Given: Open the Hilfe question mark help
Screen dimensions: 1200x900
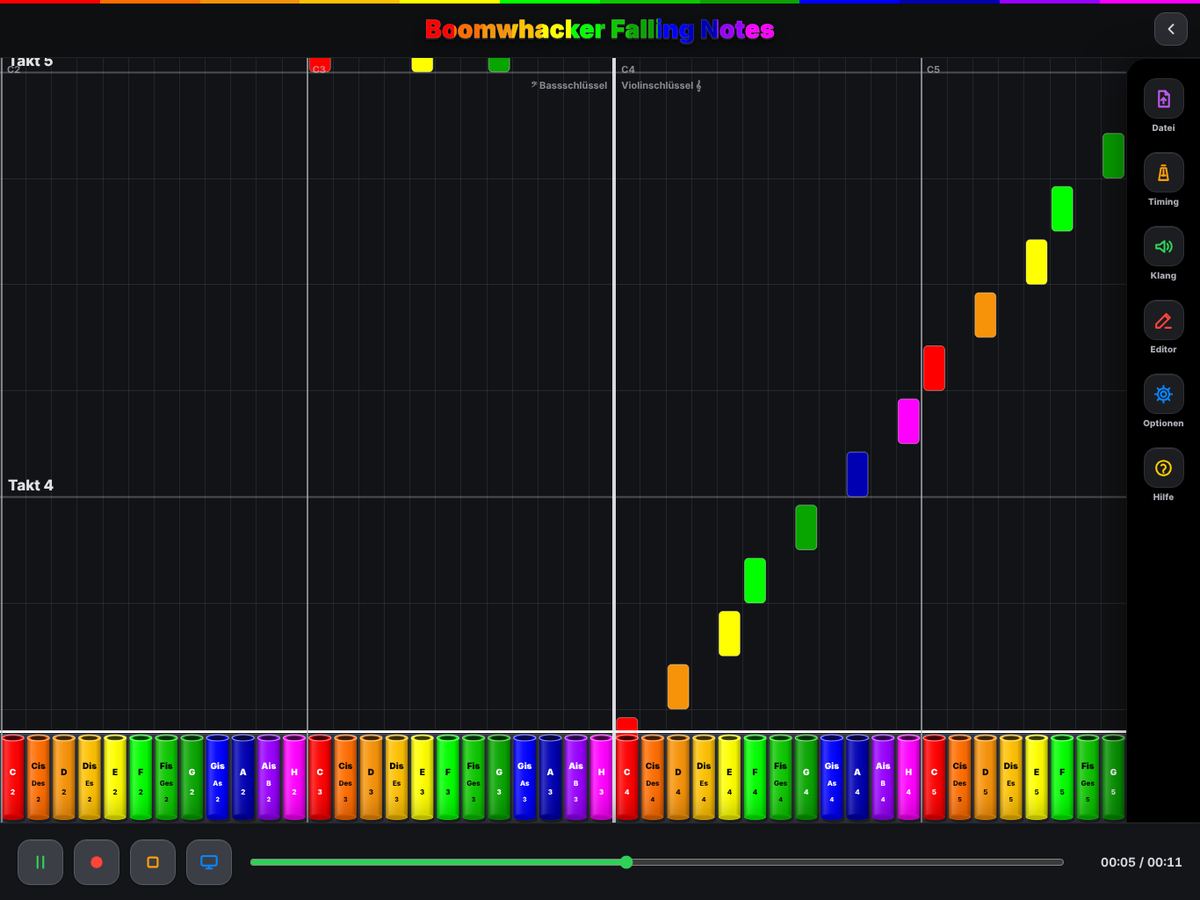Looking at the screenshot, I should coord(1163,468).
